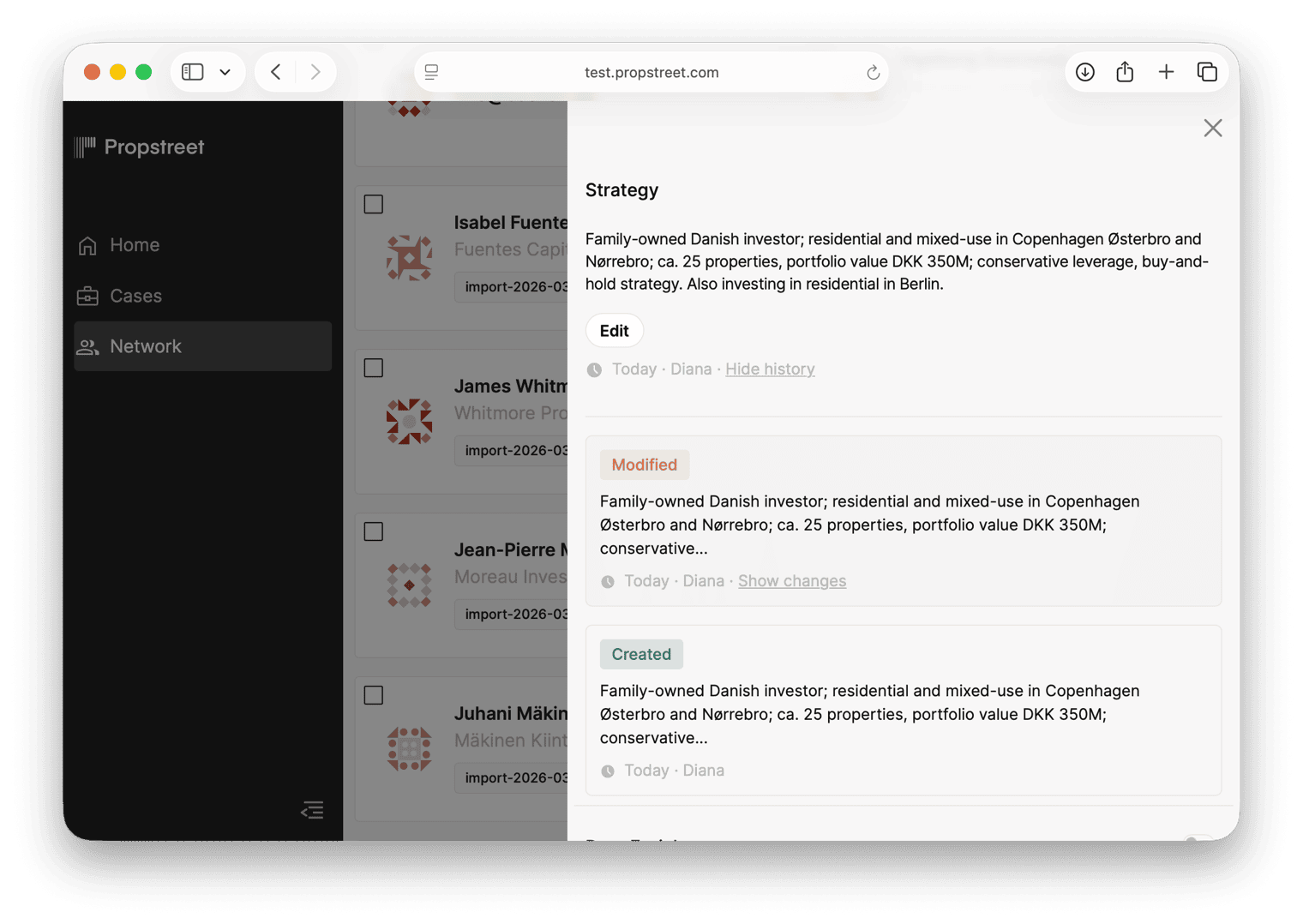Show Safari downloads
This screenshot has width=1303, height=924.
coord(1085,72)
